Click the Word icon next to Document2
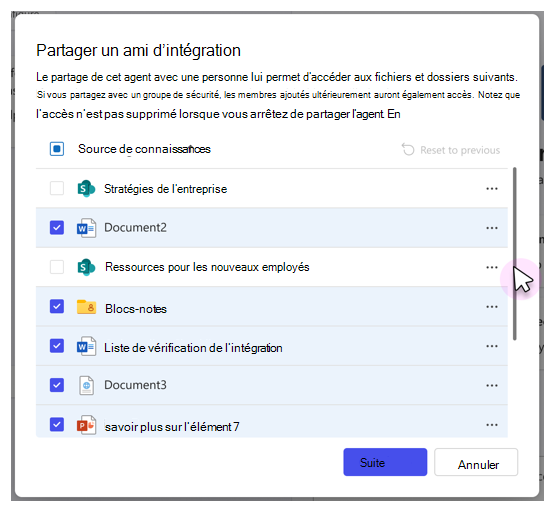Screen dimensions: 553x512 [86, 228]
